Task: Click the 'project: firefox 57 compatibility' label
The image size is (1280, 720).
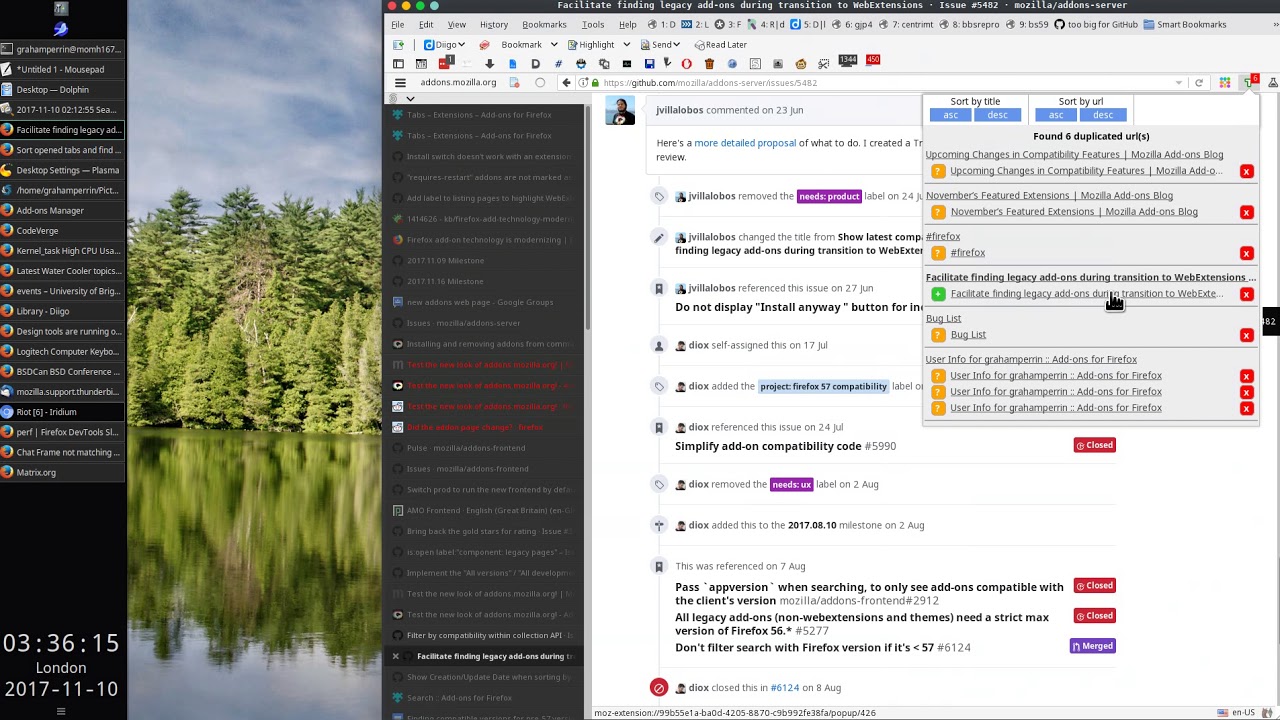Action: [823, 386]
